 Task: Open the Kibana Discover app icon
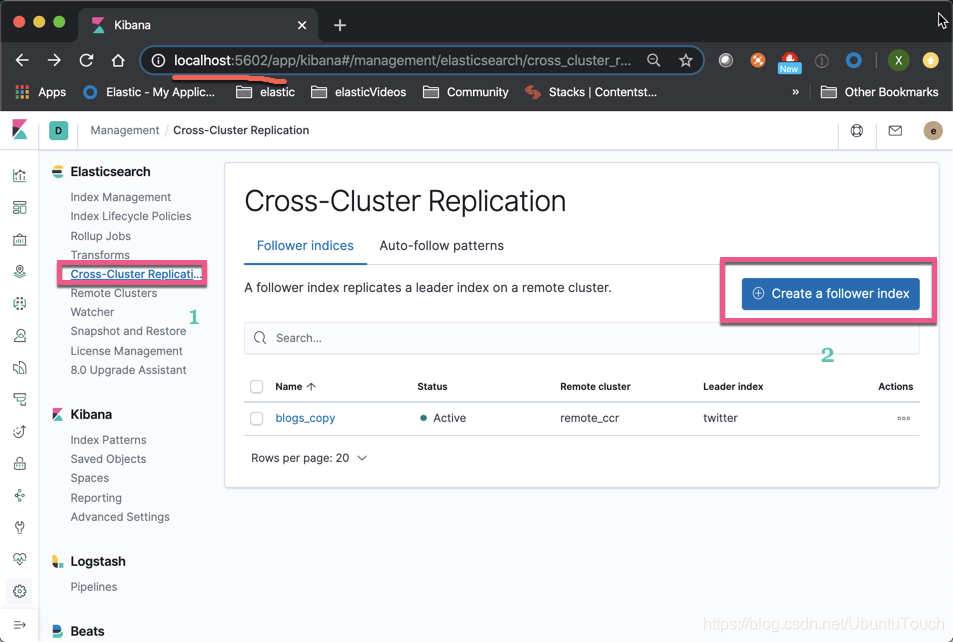18,175
